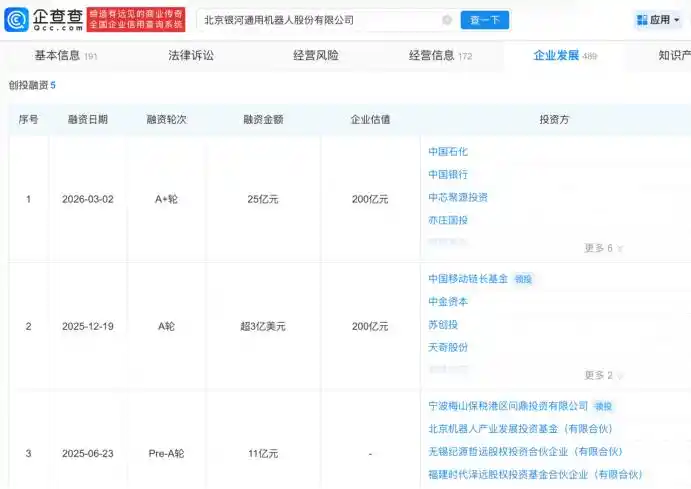This screenshot has height=489, width=691.
Task: Open 福建时代泽远股权投资基金合伙企业 link
Action: [x=535, y=474]
